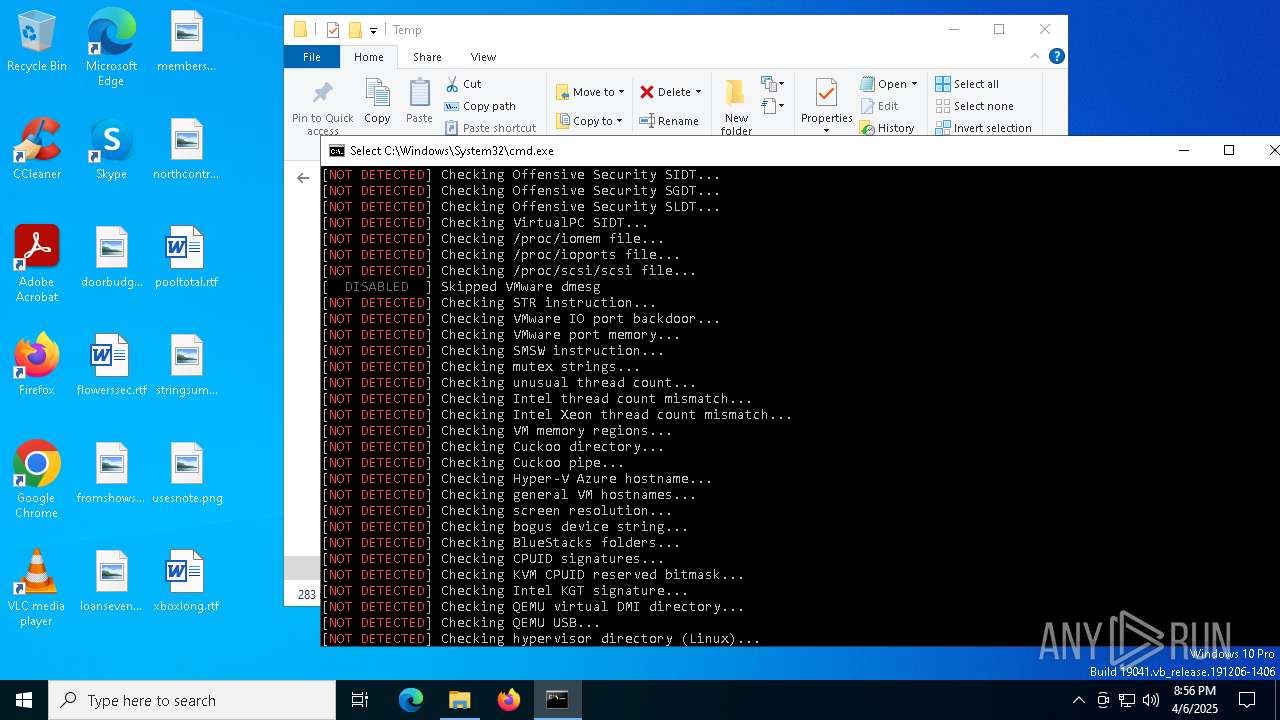Click the Back arrow in Explorer
1280x720 pixels.
pyautogui.click(x=303, y=178)
